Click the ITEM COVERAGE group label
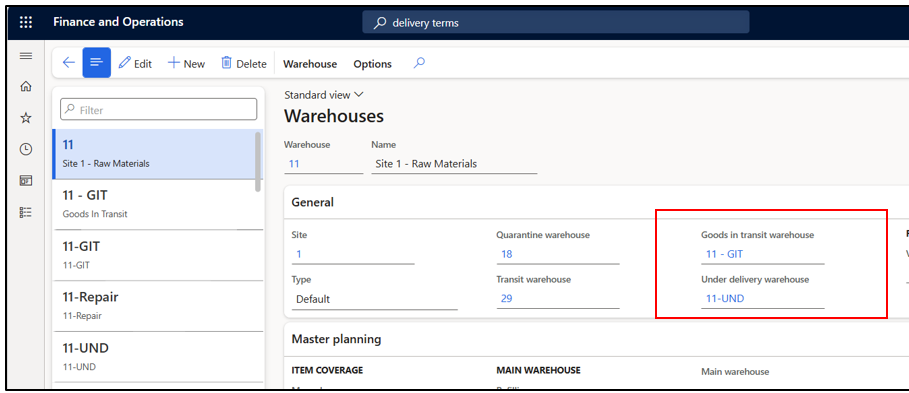The width and height of the screenshot is (909, 393). pos(327,370)
